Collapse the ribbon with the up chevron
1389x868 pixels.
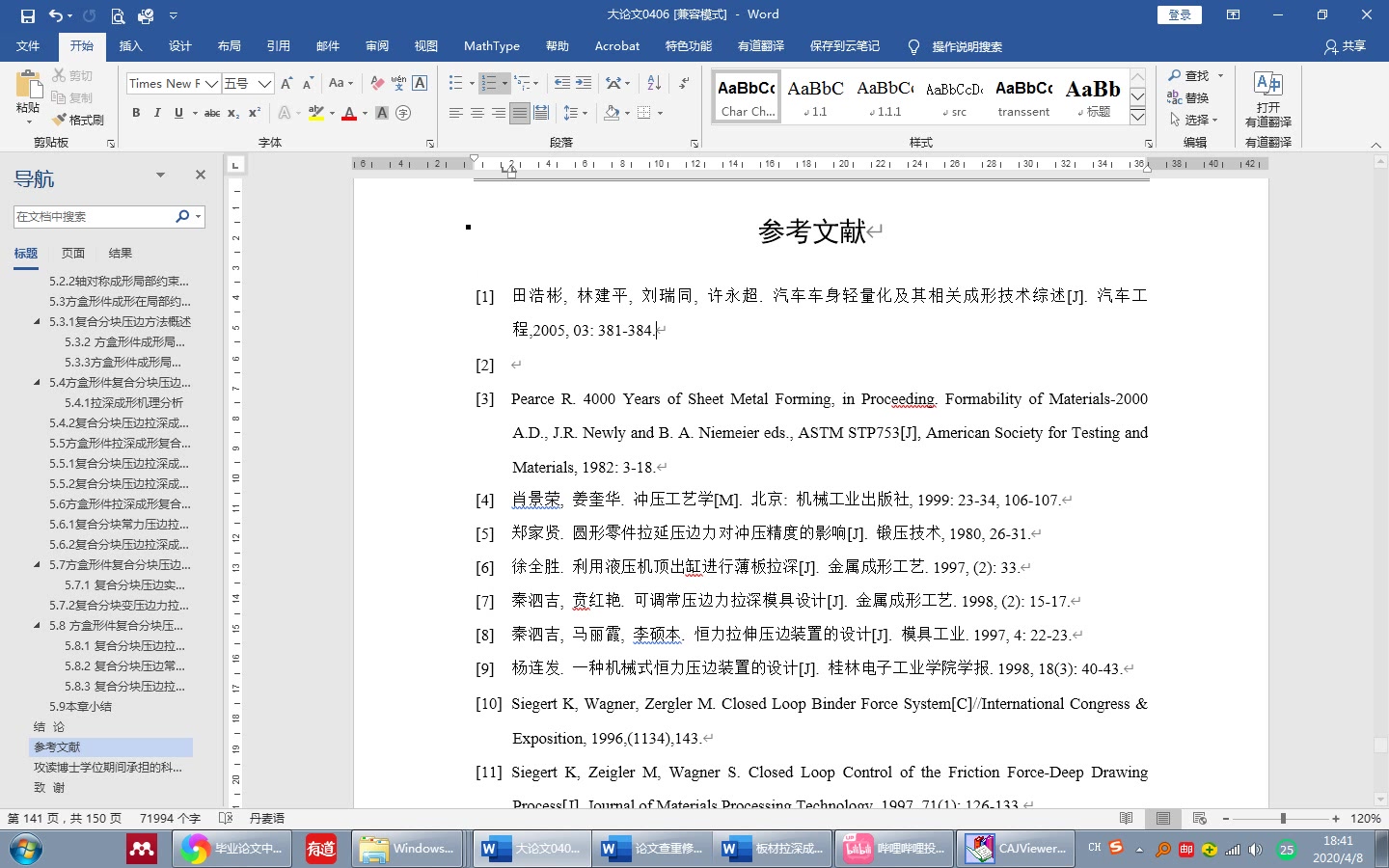pos(1375,145)
